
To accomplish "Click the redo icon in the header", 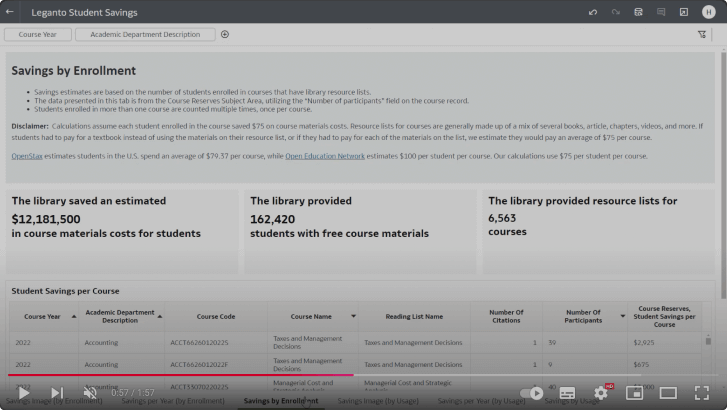I will tap(615, 12).
